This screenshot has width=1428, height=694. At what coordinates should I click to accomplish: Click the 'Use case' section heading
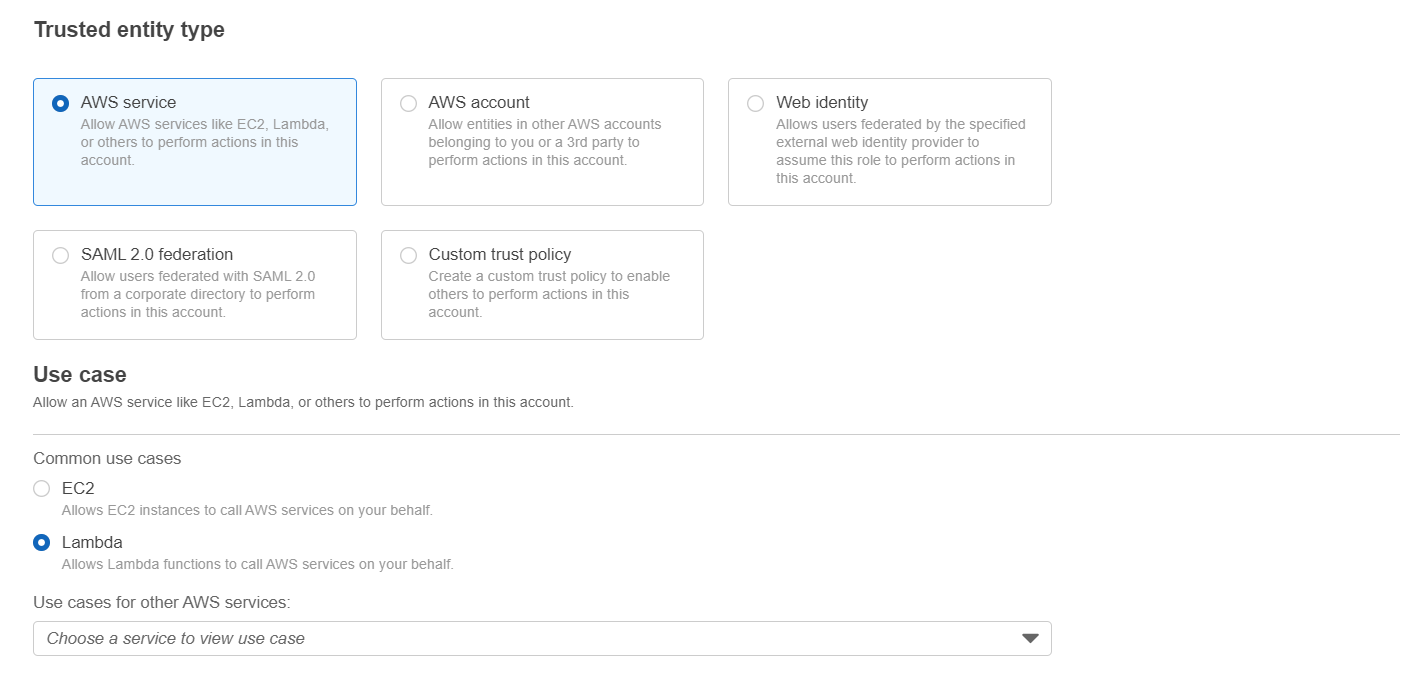coord(80,375)
